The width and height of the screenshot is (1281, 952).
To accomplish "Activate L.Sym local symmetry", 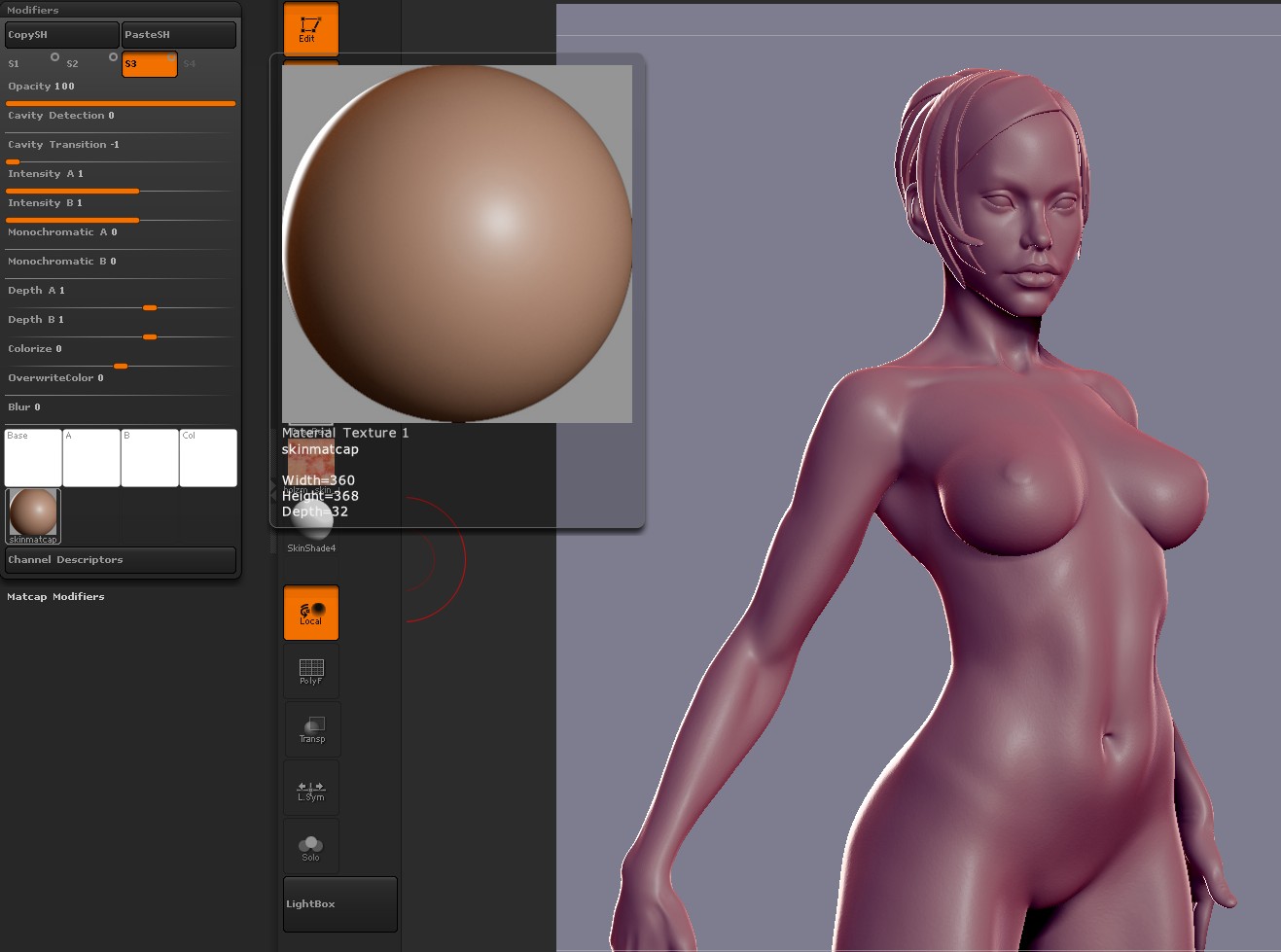I will click(x=311, y=789).
